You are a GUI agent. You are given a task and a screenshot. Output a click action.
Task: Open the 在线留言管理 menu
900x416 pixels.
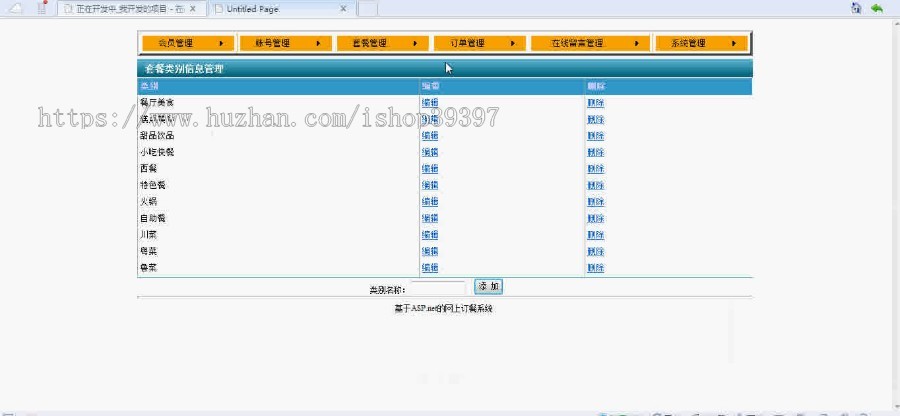click(590, 43)
